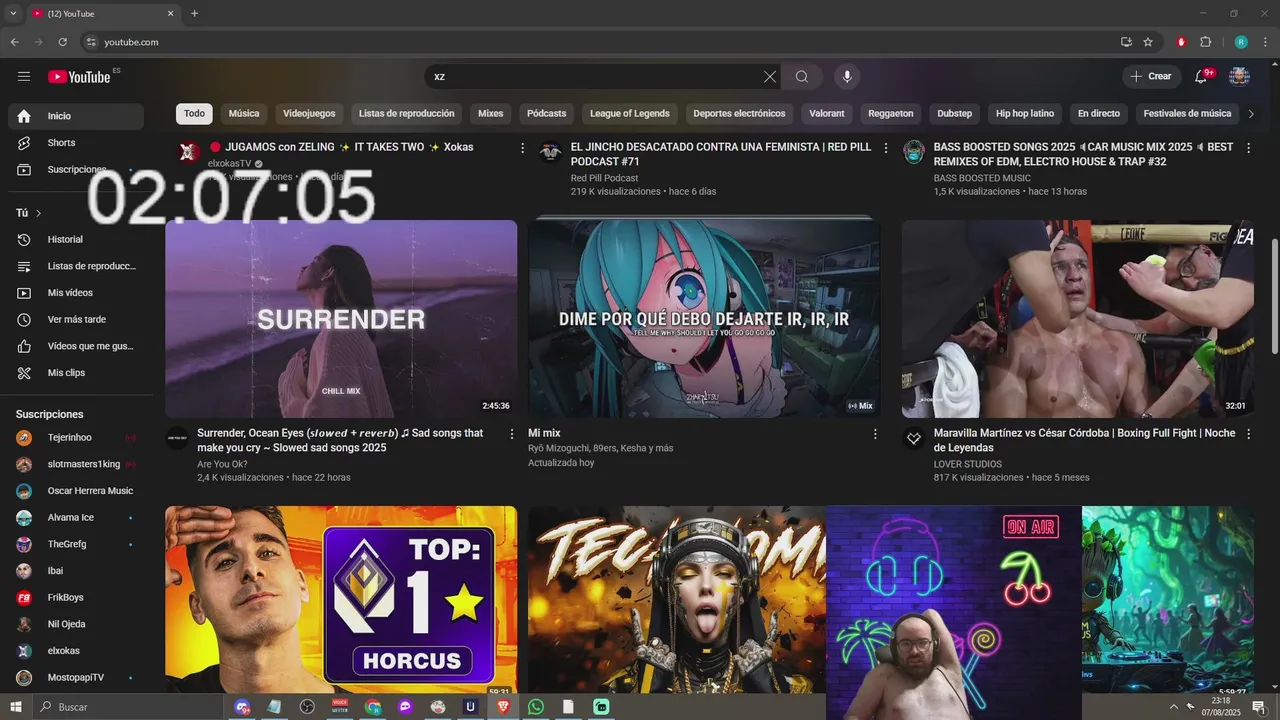Go to the YouTube logo home

[x=79, y=77]
